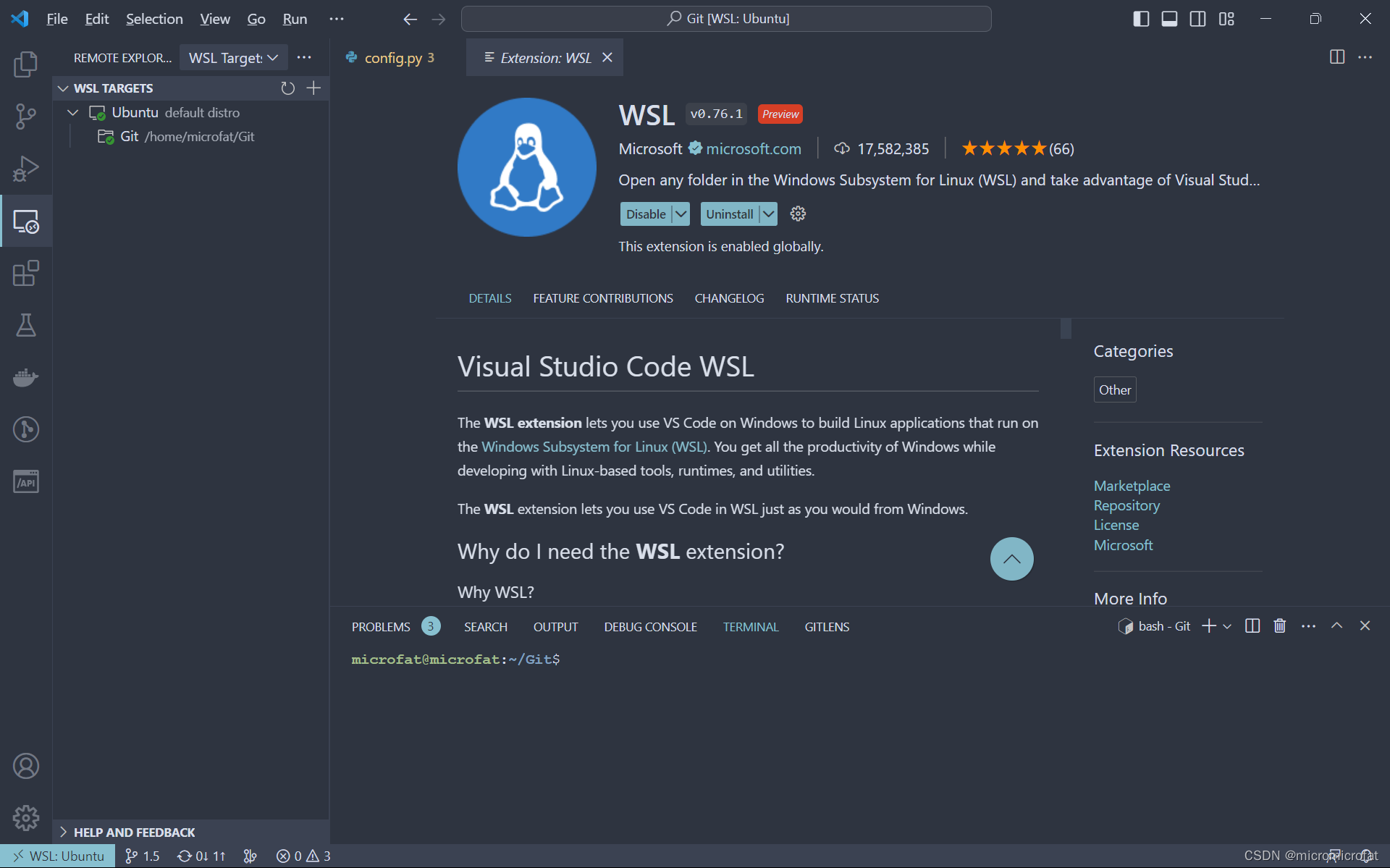
Task: Open terminal panel more actions ellipsis
Action: (1308, 626)
